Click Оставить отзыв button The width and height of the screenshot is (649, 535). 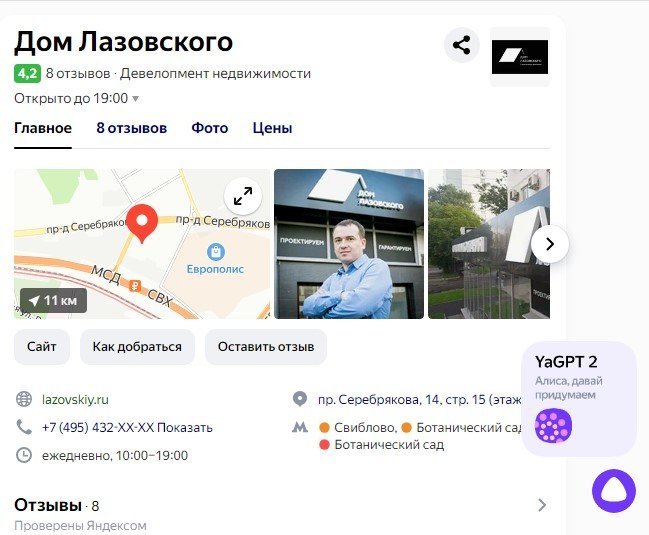click(266, 347)
